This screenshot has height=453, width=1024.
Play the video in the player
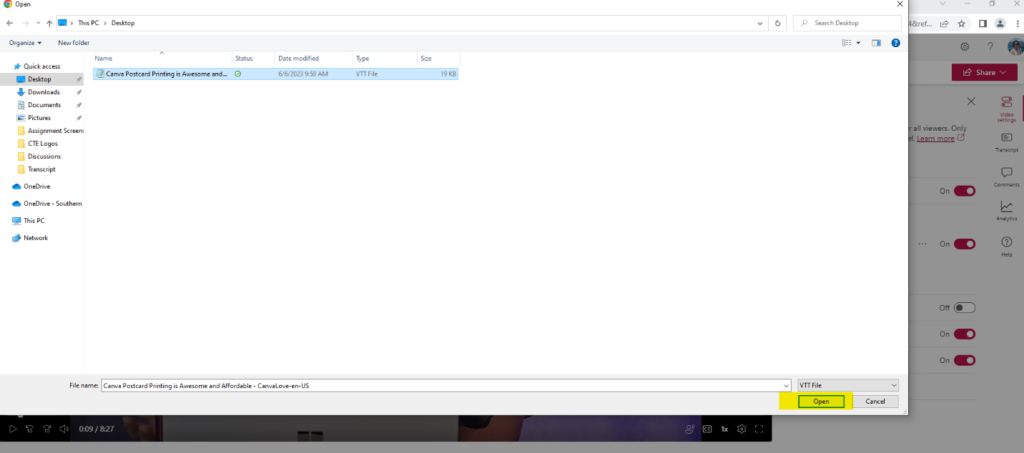12,429
